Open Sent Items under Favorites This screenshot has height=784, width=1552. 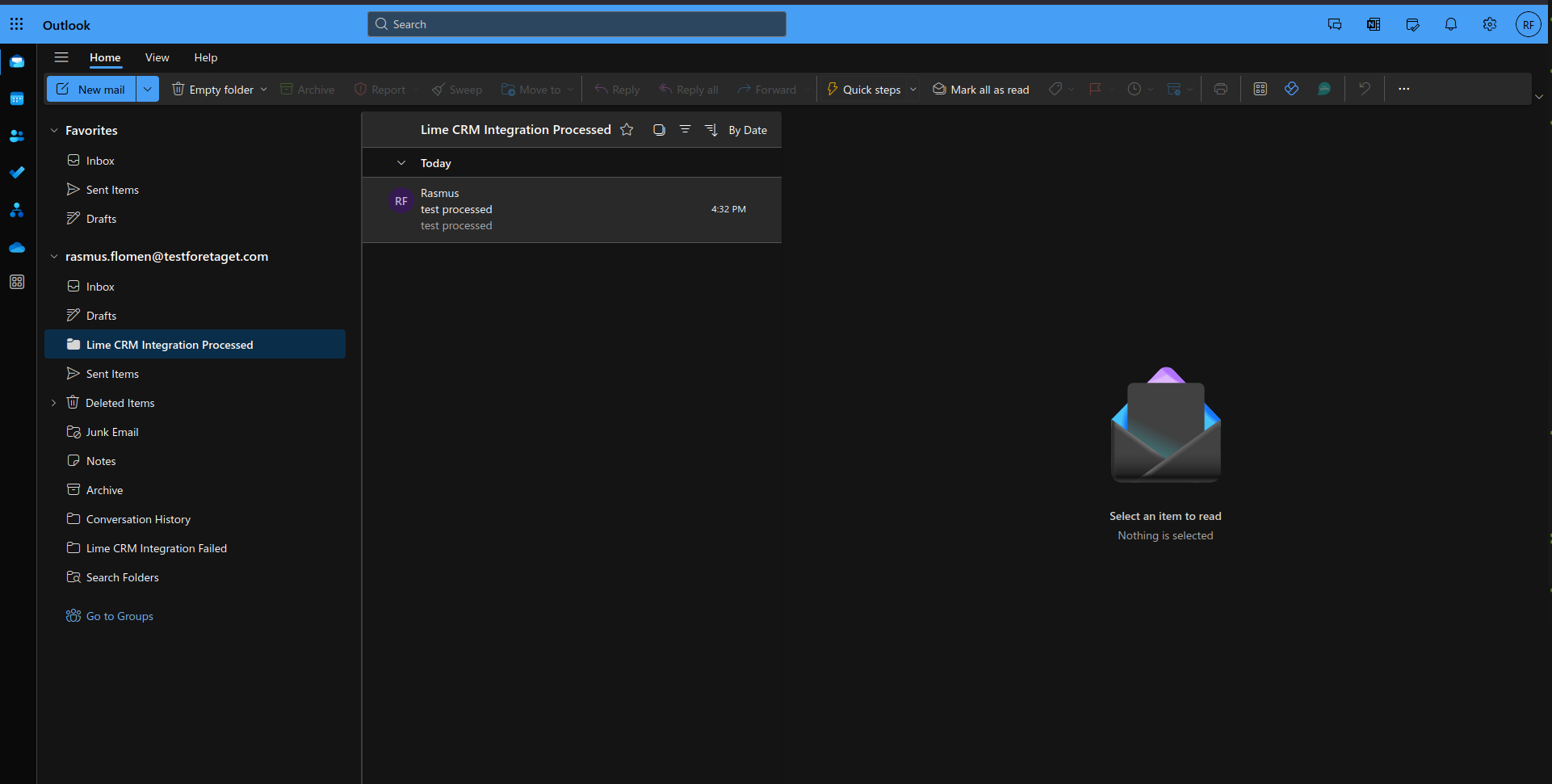click(195, 190)
